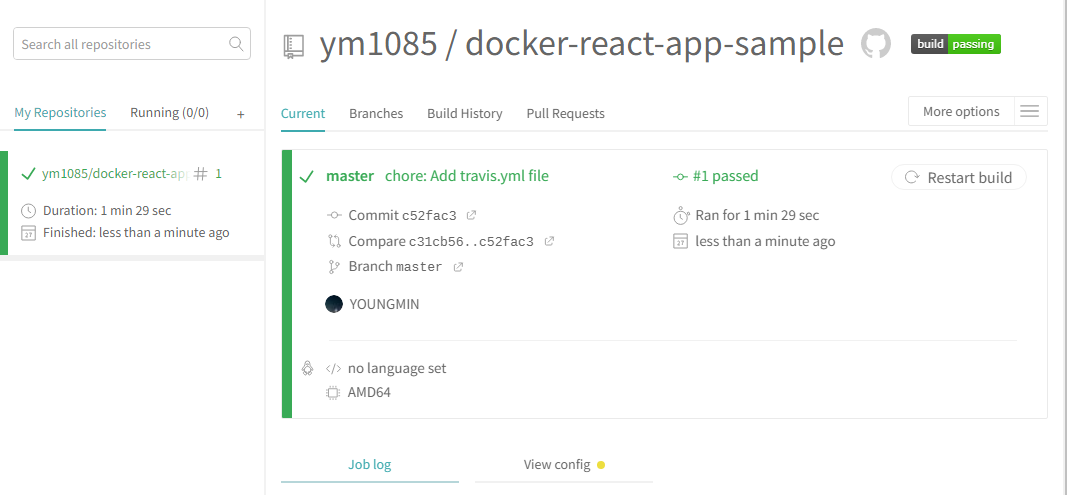The image size is (1067, 495).
Task: Open build number 1 link in sidebar
Action: (218, 174)
